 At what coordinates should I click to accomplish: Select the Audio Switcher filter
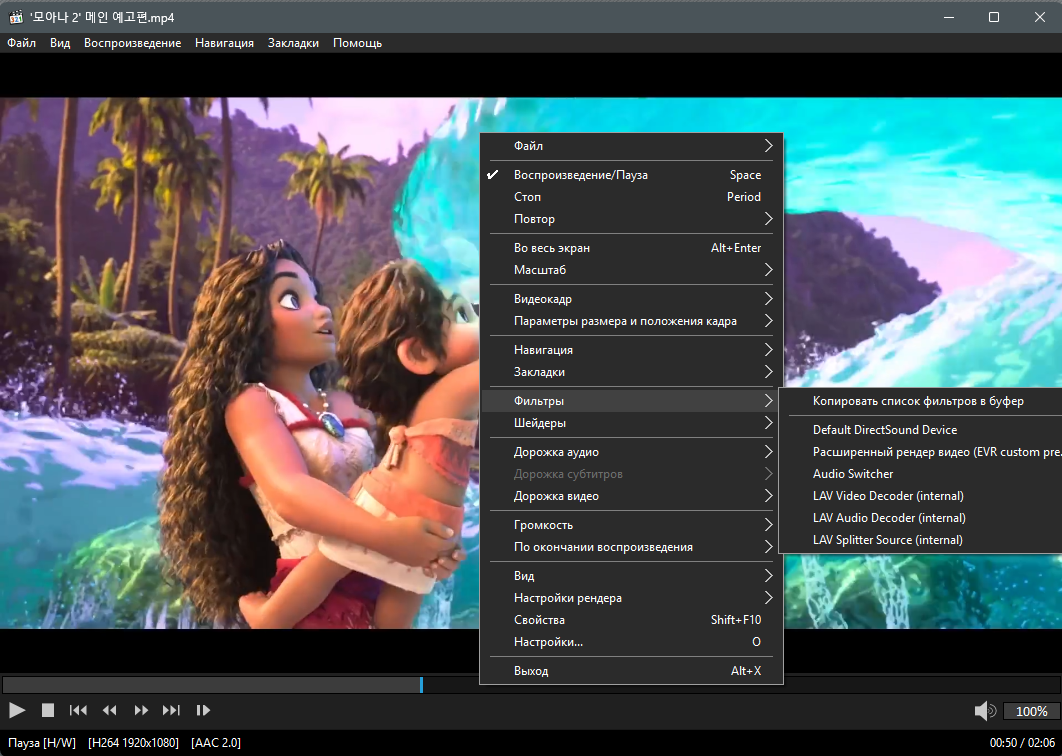921,474
